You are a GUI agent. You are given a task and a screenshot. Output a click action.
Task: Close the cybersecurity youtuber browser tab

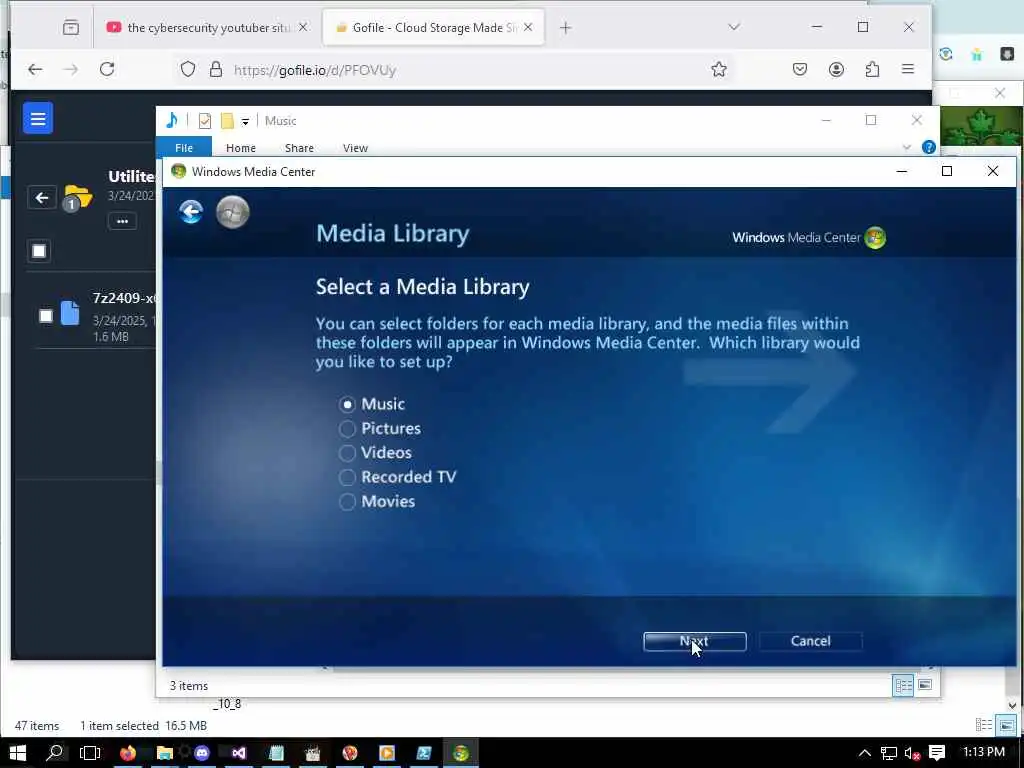[302, 27]
